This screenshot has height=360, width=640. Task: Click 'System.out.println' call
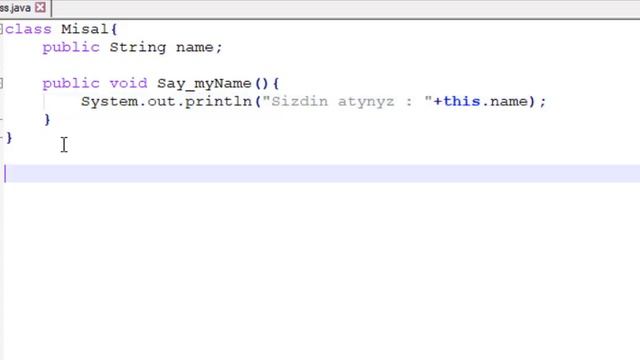(x=167, y=102)
